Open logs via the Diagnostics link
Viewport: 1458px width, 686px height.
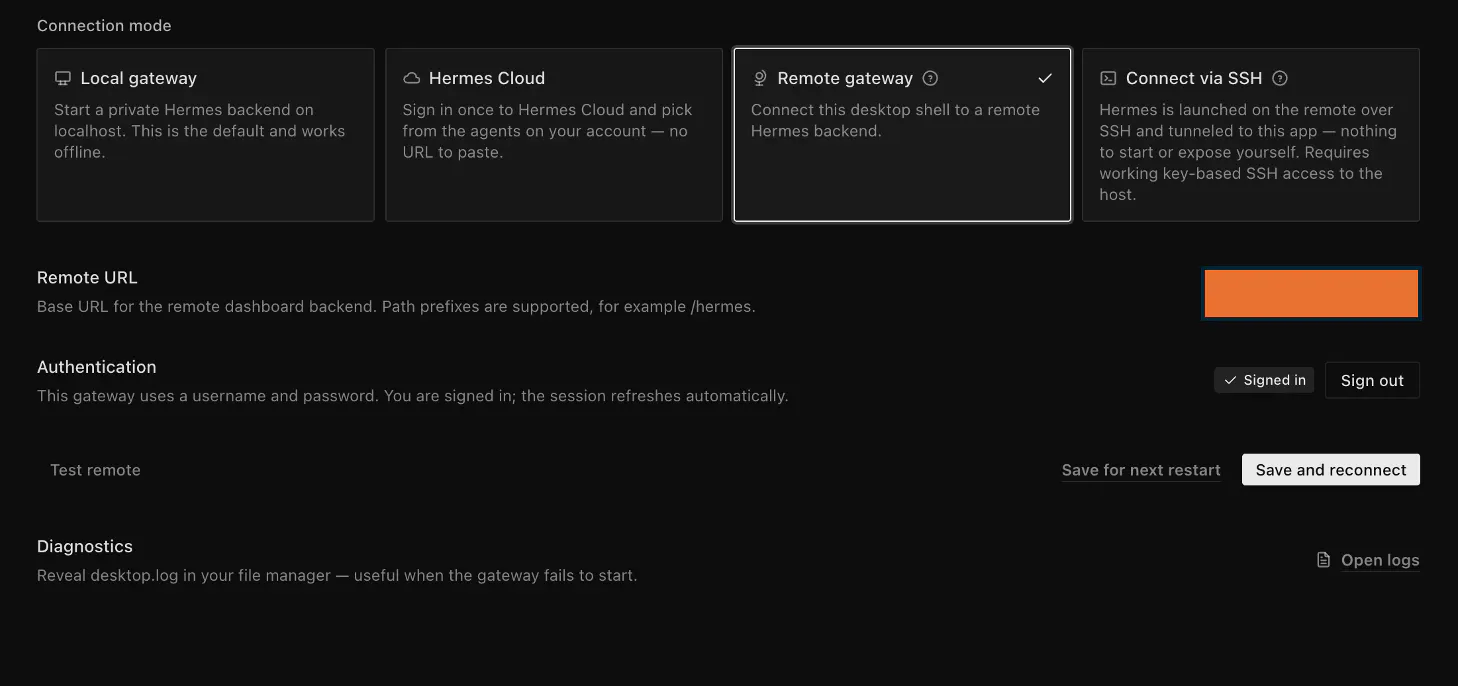1380,560
